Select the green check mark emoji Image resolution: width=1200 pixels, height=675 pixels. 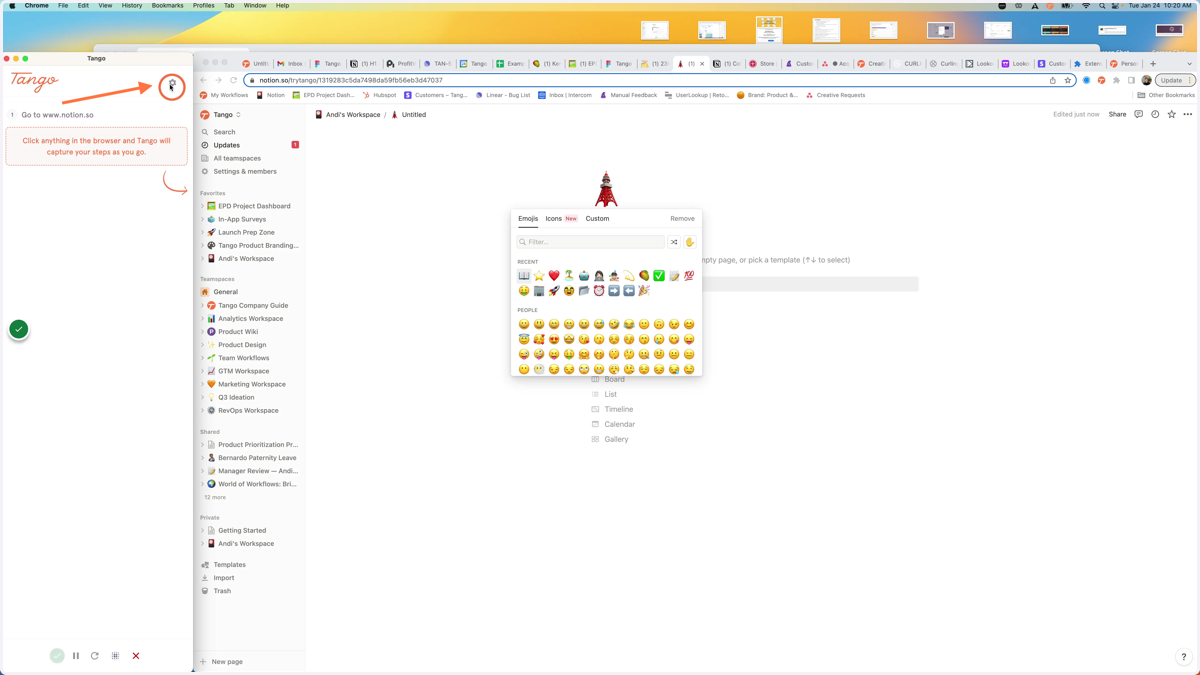click(x=659, y=276)
